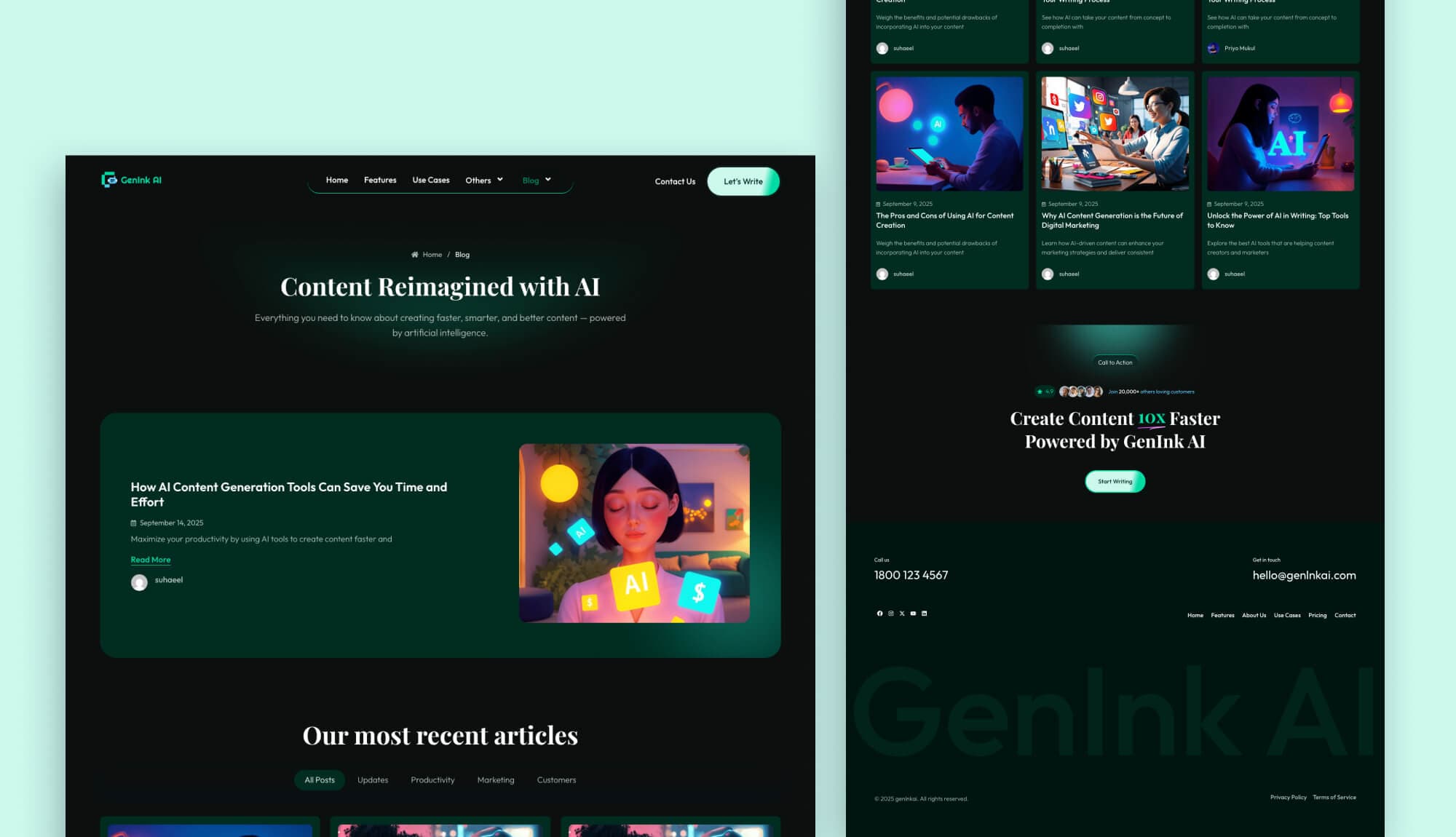Select the Productivity filter
1456x837 pixels.
click(x=432, y=780)
